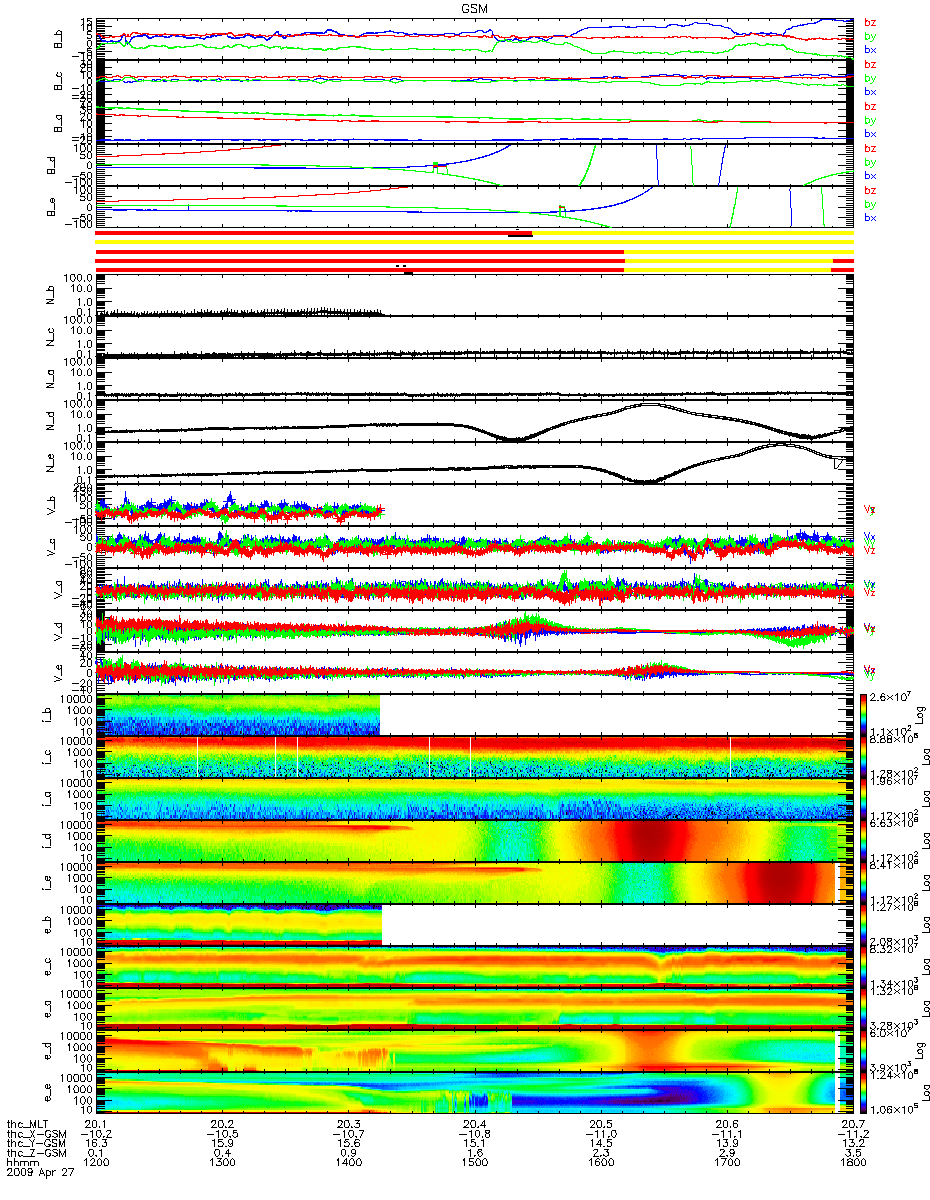Click the V_b velocity trace
Viewport: 930px width, 1200px height.
point(238,511)
